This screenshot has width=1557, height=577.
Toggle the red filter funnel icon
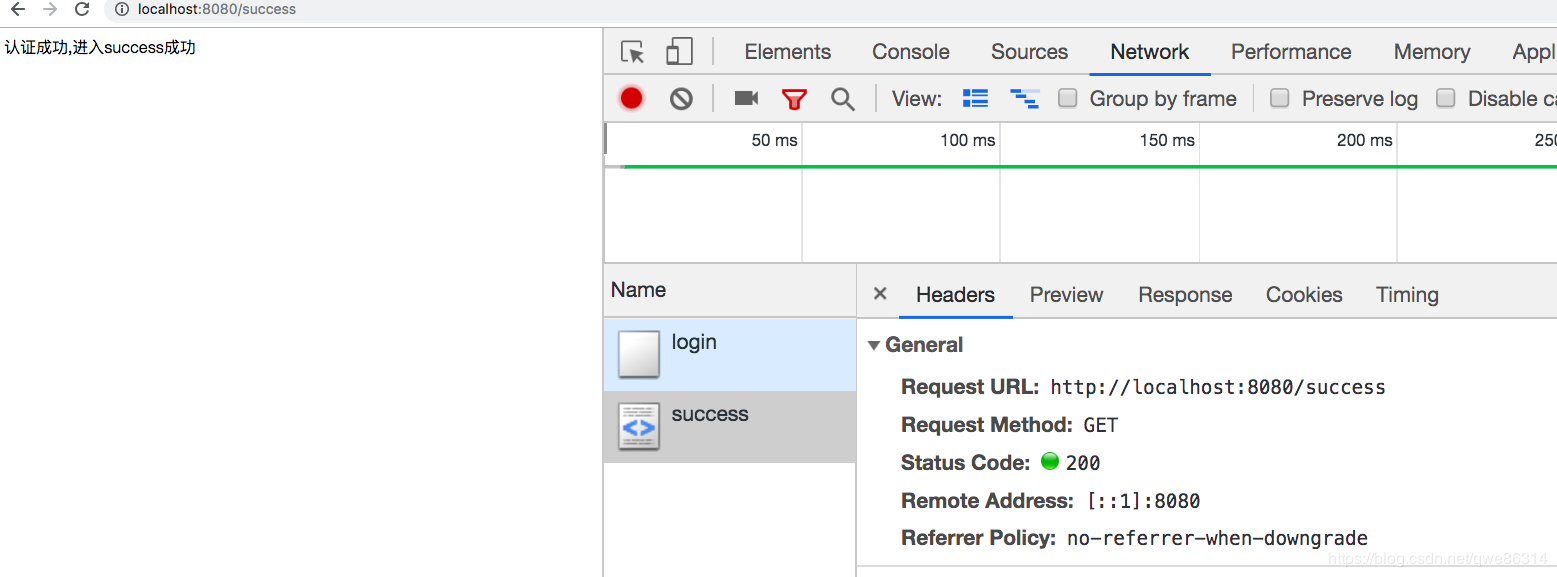[794, 98]
